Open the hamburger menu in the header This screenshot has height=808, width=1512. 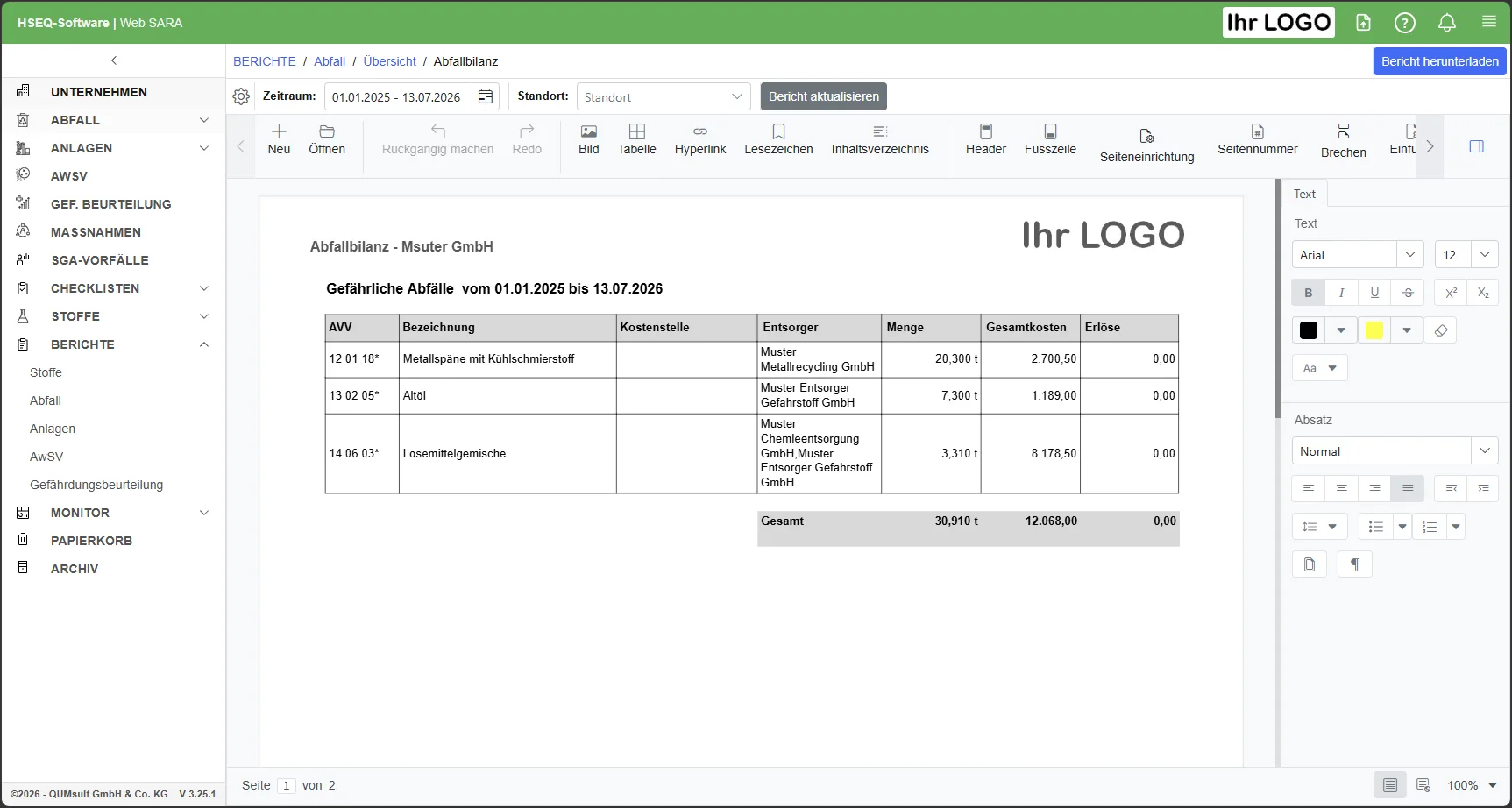(1489, 22)
